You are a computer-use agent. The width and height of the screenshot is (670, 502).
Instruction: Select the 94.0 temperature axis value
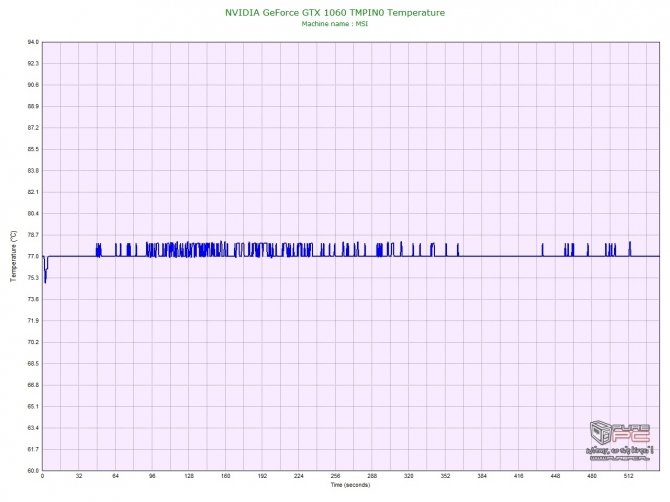point(33,42)
